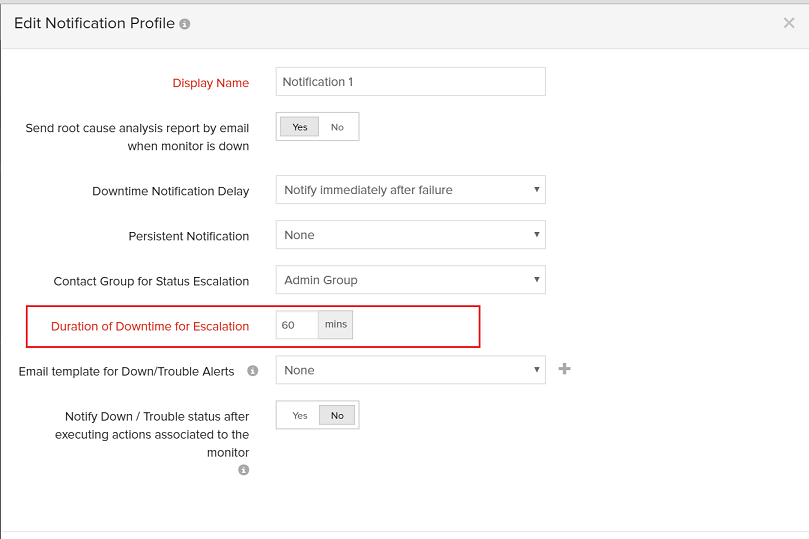This screenshot has height=539, width=809.
Task: Click the Display Name label
Action: pyautogui.click(x=210, y=83)
